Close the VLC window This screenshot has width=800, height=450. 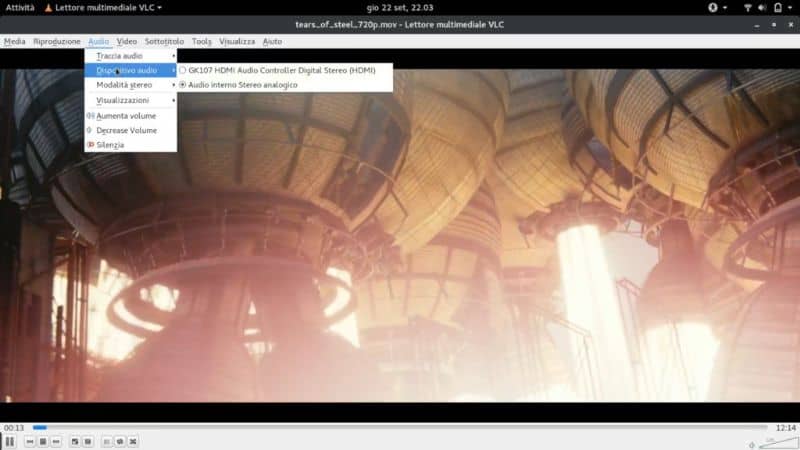pyautogui.click(x=791, y=24)
